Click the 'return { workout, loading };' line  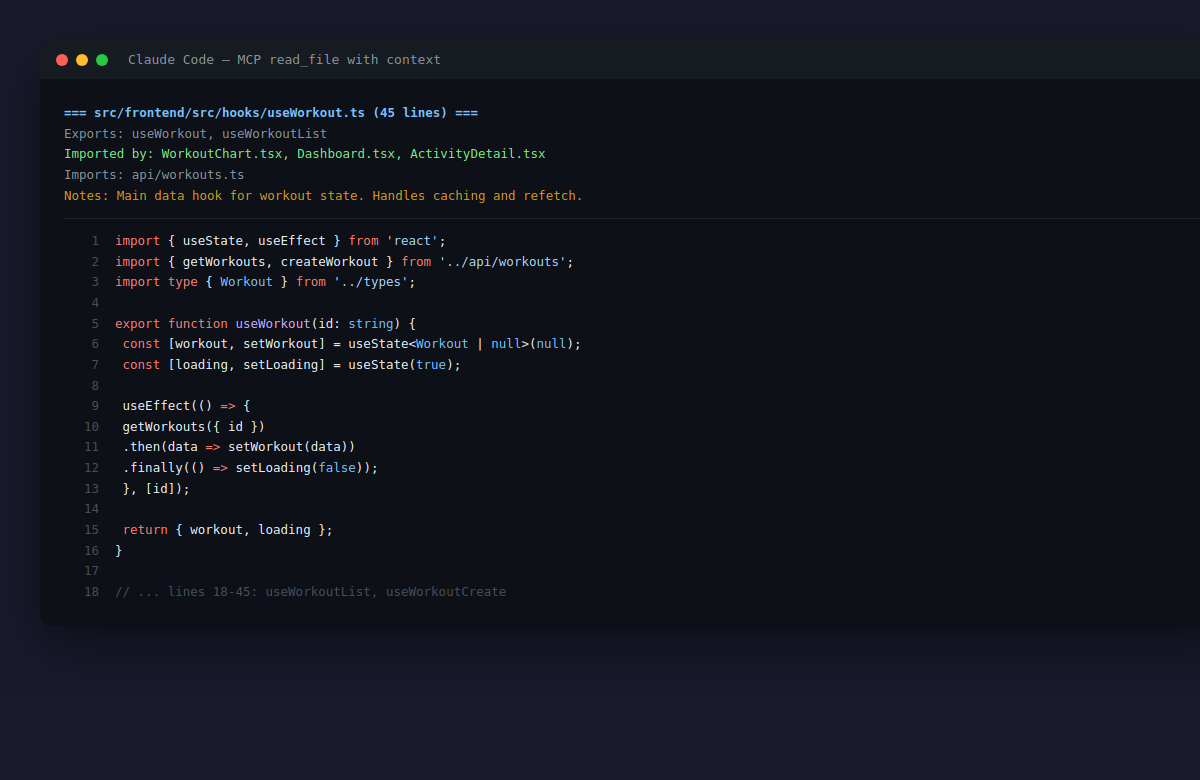tap(228, 530)
